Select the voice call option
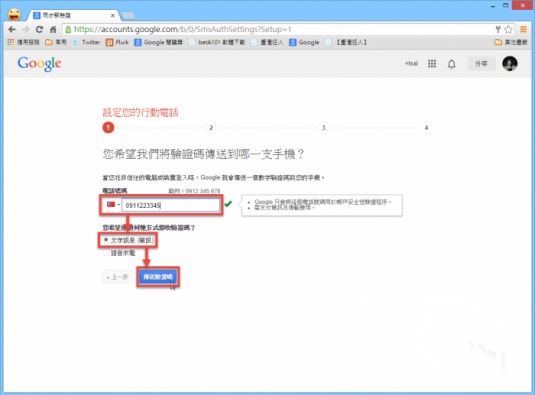The height and width of the screenshot is (395, 535). coord(119,253)
